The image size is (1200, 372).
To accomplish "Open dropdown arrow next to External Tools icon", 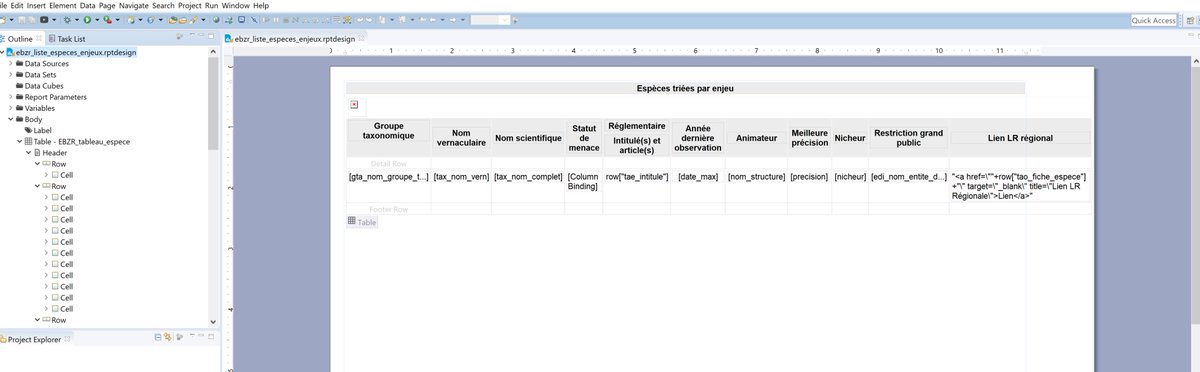I will [x=118, y=20].
